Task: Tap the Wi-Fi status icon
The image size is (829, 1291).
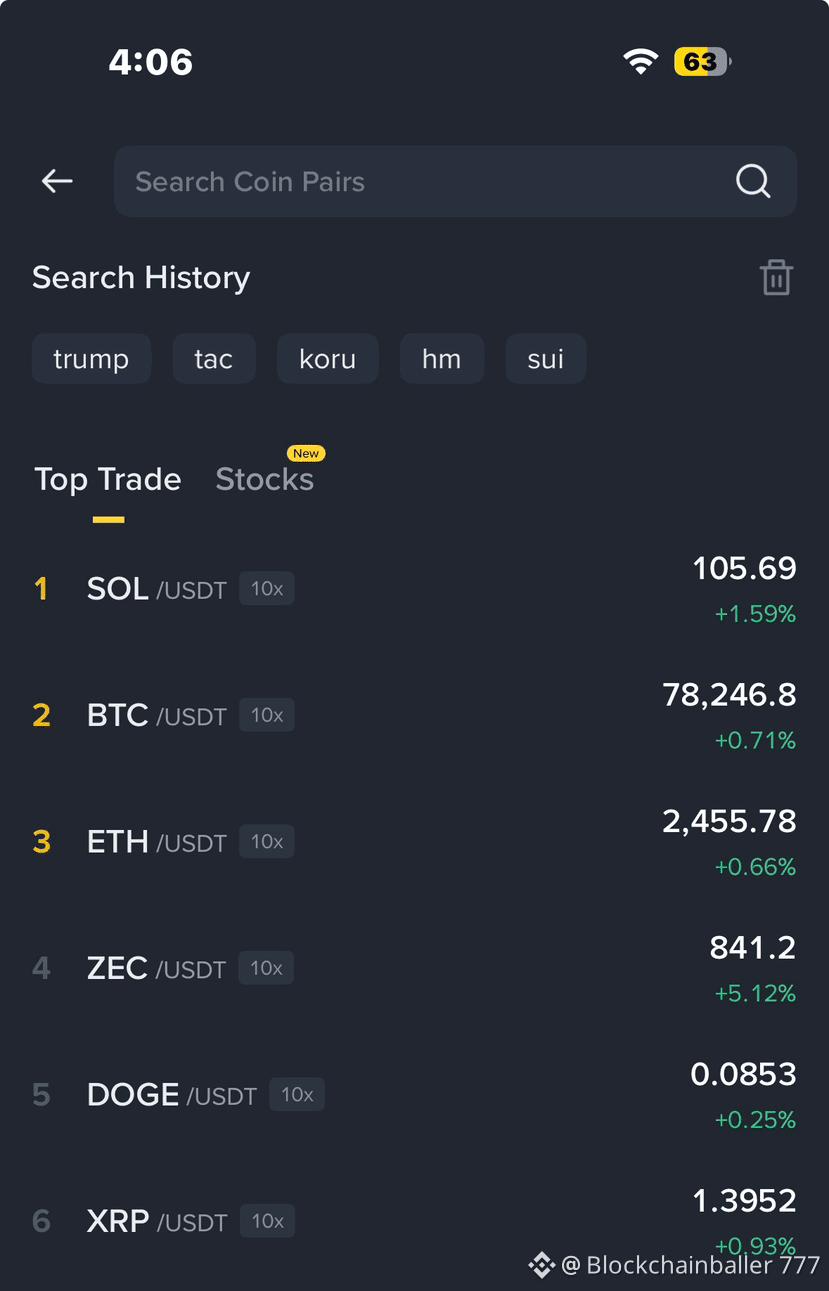Action: (x=640, y=61)
